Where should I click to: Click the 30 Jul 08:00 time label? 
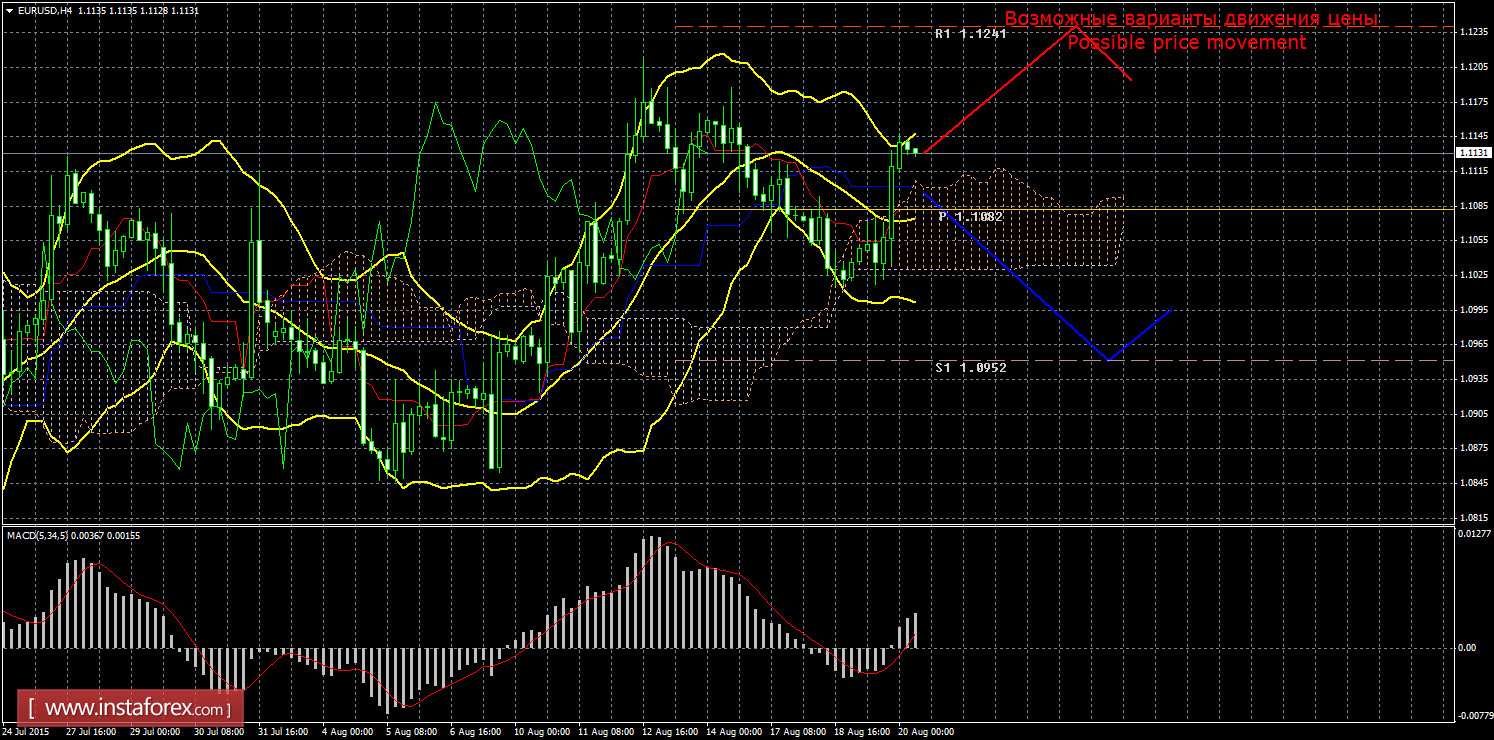[x=217, y=731]
